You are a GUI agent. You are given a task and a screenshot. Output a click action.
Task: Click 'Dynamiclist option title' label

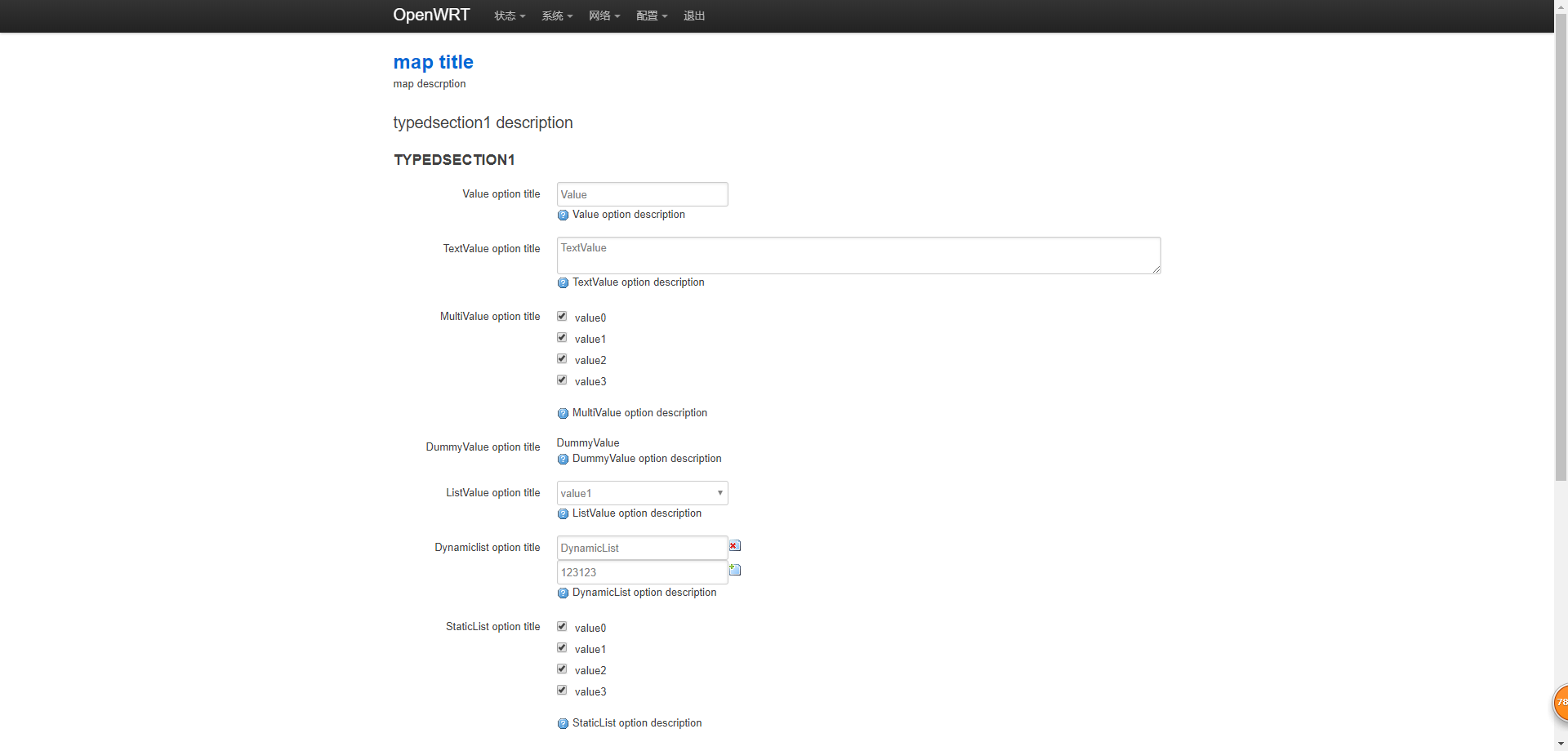tap(488, 548)
